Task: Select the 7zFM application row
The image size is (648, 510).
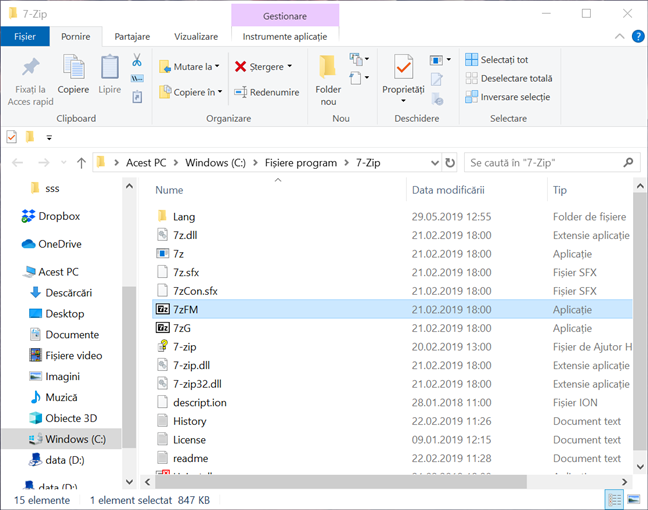Action: (392, 310)
